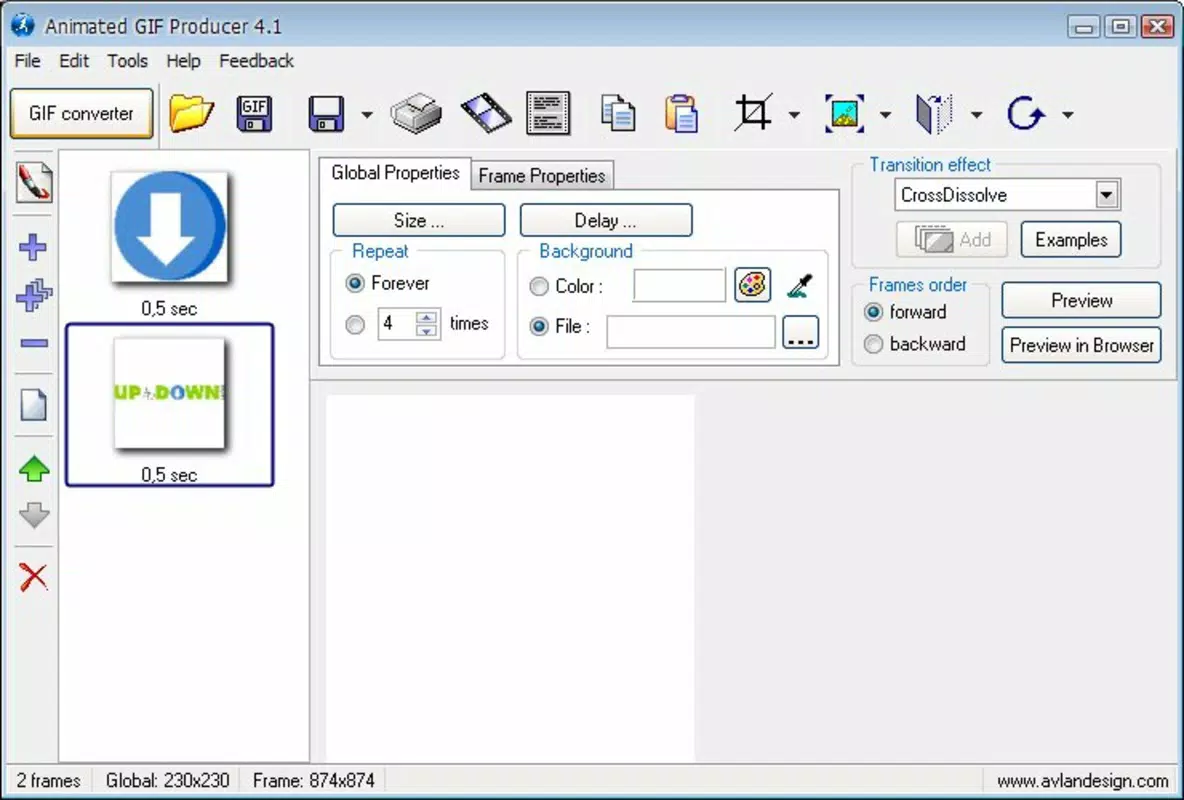Click the www.avlandesign.com status bar link
Image resolution: width=1184 pixels, height=800 pixels.
pyautogui.click(x=1082, y=781)
